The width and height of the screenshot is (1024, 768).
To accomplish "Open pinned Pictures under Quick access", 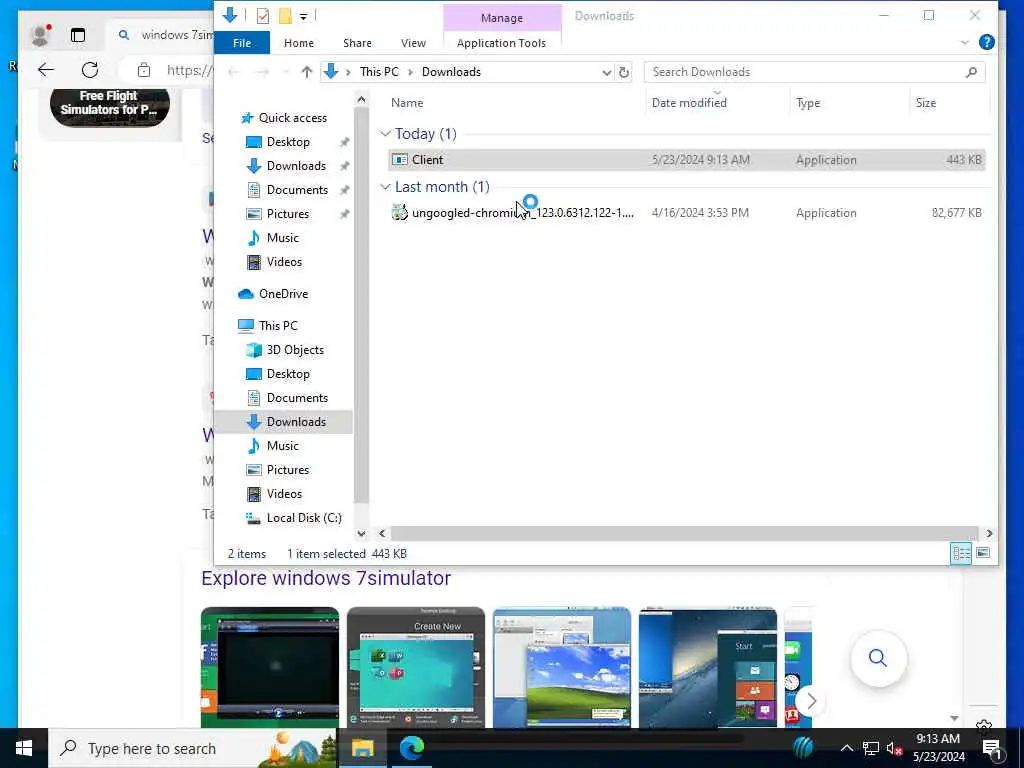I will click(x=287, y=214).
